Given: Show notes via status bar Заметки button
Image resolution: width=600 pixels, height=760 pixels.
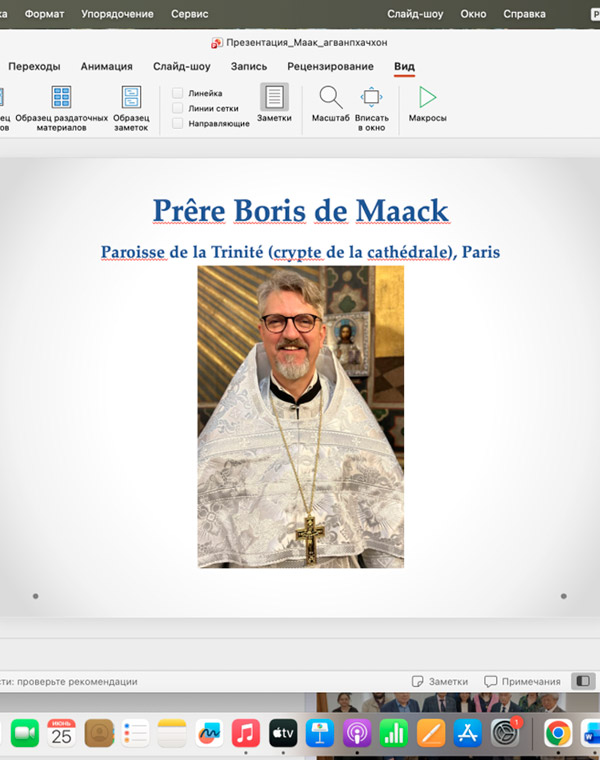Looking at the screenshot, I should (x=440, y=681).
